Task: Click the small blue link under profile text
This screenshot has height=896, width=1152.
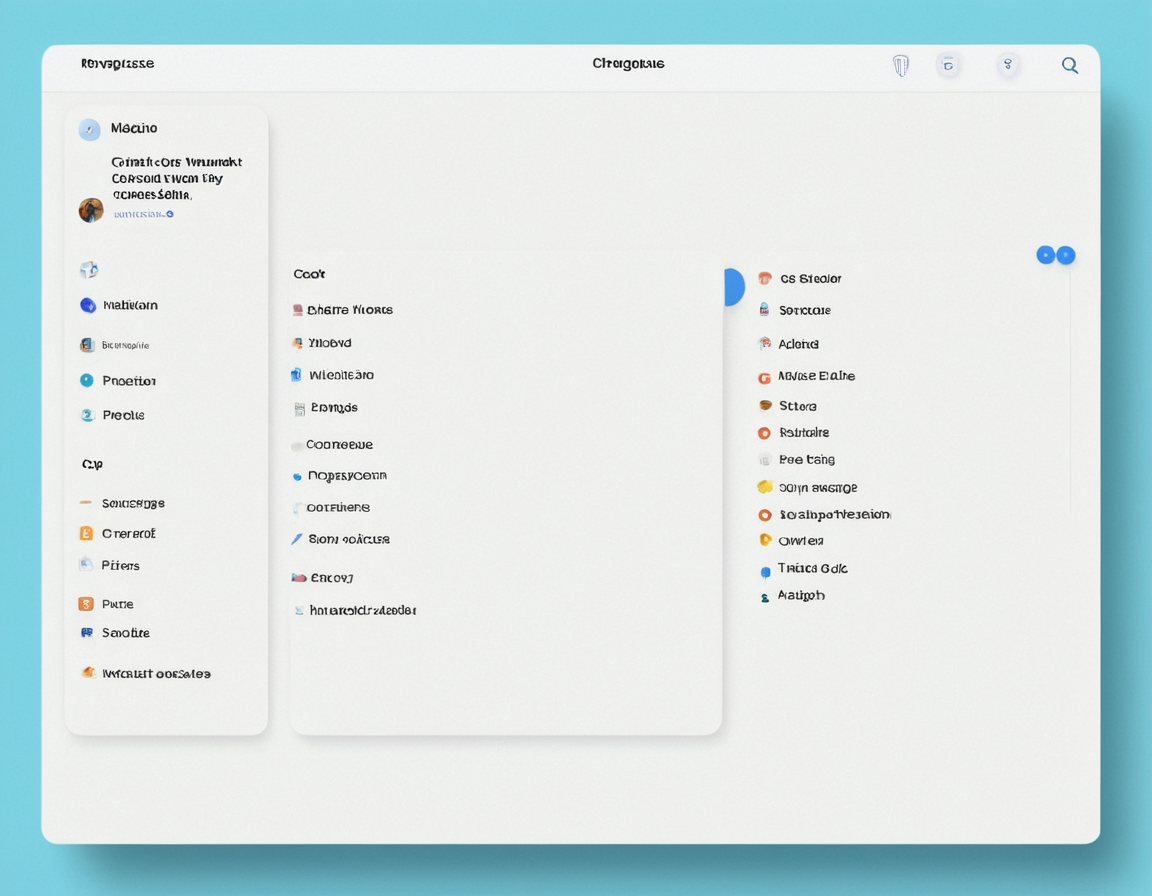Action: [x=143, y=214]
